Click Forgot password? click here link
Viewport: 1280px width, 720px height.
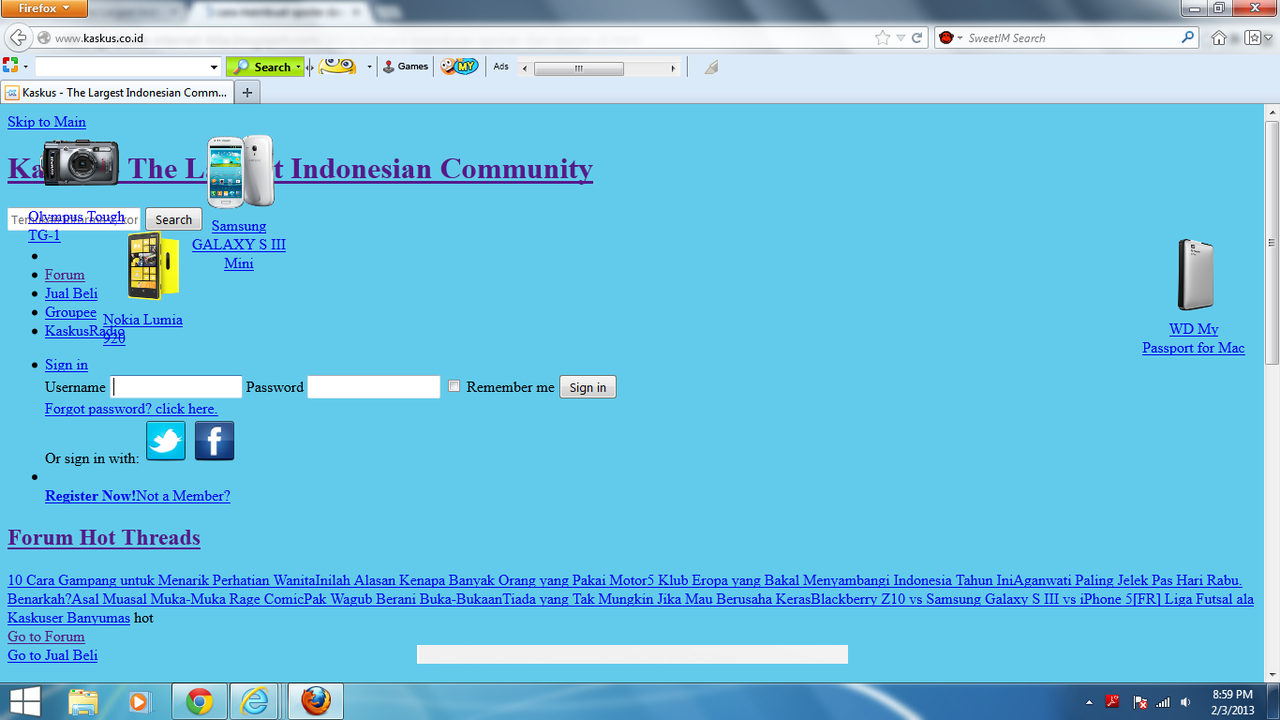tap(131, 409)
